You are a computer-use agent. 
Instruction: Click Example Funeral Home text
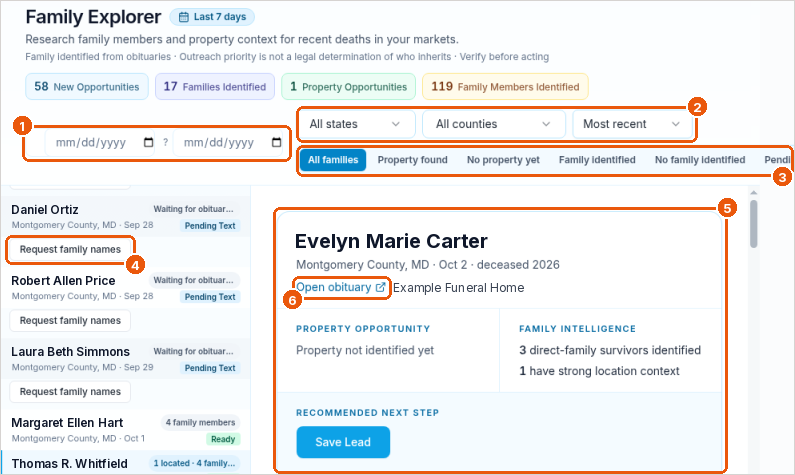coord(458,288)
